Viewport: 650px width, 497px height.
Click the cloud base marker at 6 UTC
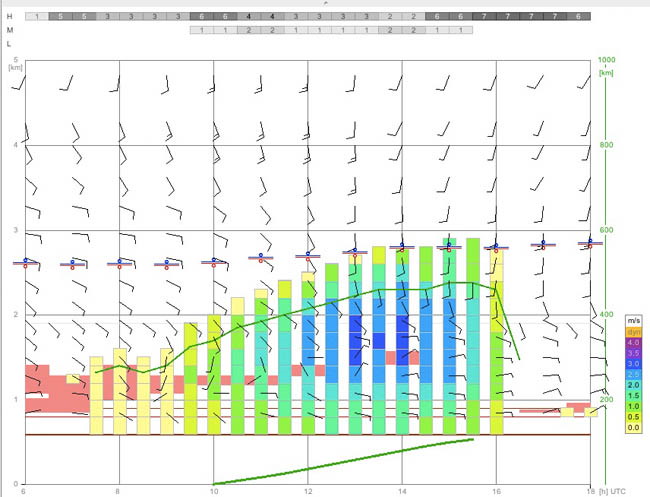pos(25,263)
